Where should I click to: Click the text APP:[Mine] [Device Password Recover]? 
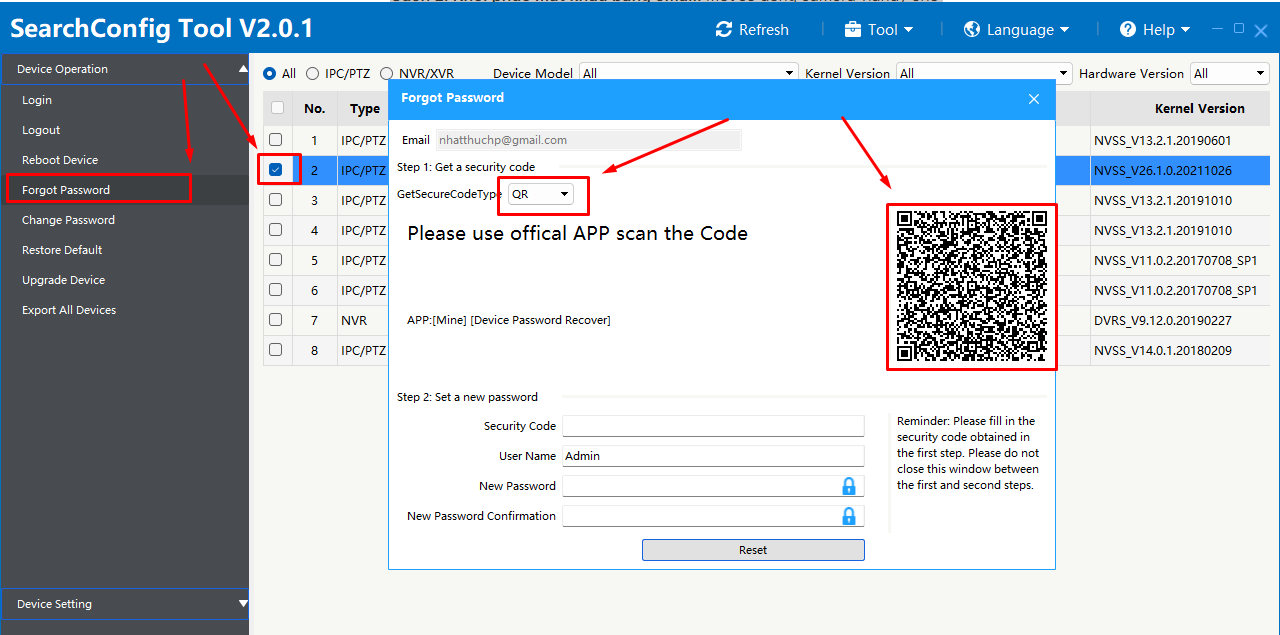pyautogui.click(x=509, y=320)
